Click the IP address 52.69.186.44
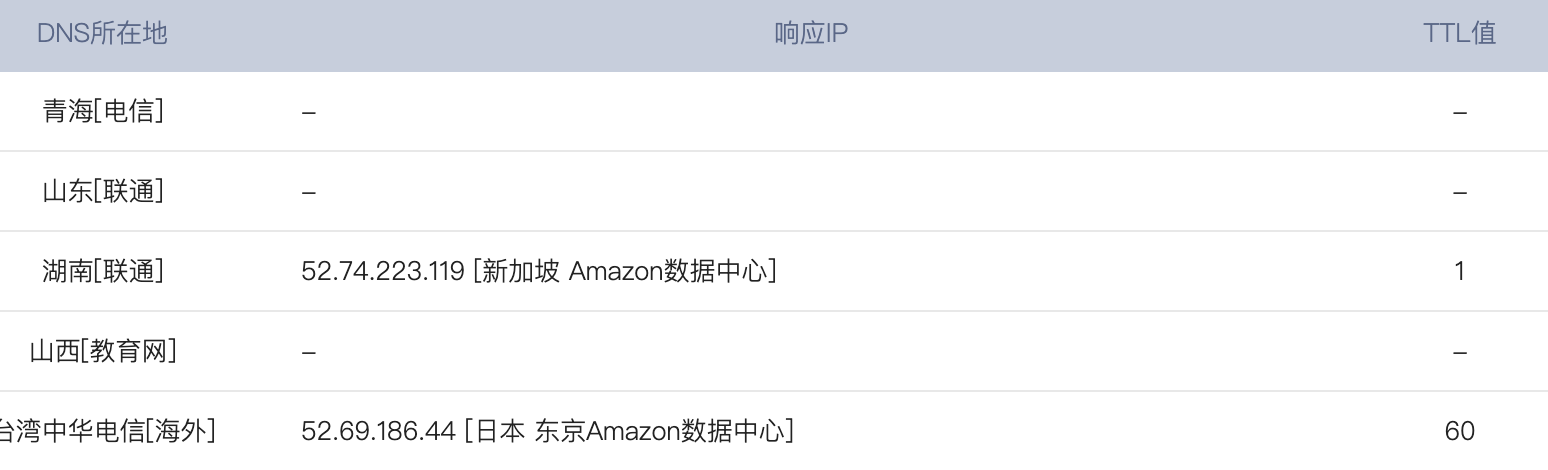 tap(377, 431)
